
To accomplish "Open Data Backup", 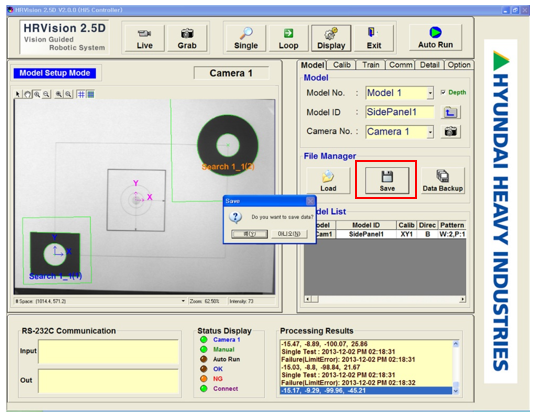I will point(443,181).
